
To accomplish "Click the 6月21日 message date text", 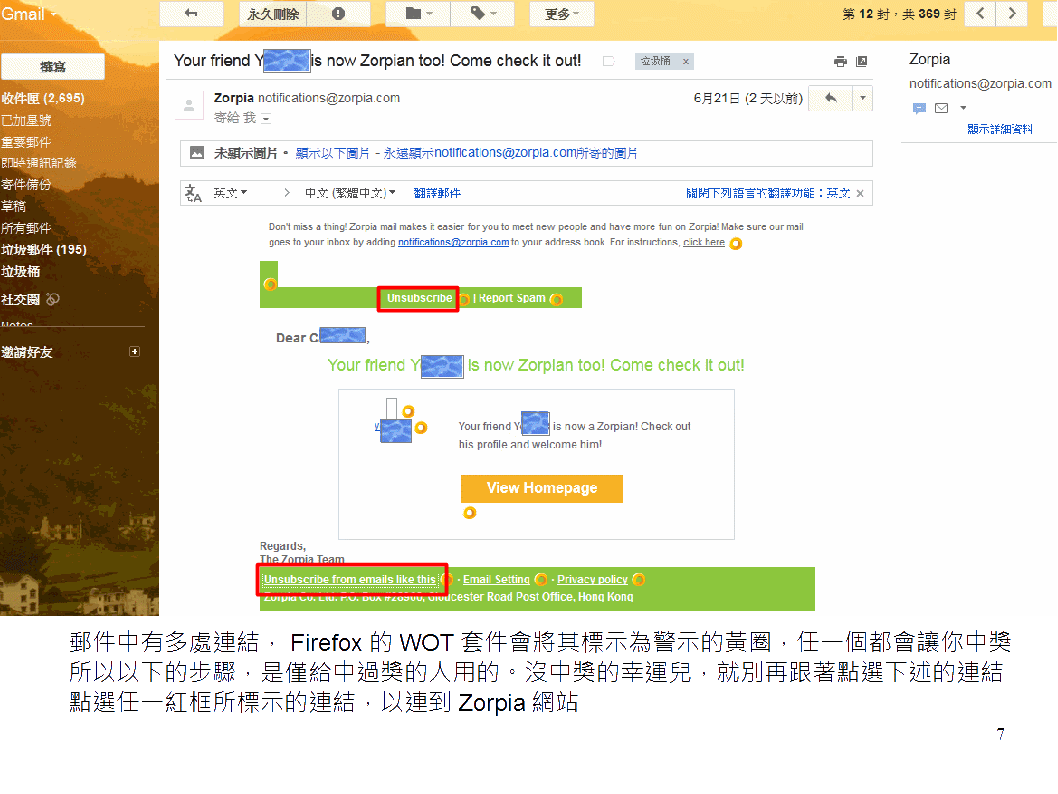I will [x=748, y=98].
